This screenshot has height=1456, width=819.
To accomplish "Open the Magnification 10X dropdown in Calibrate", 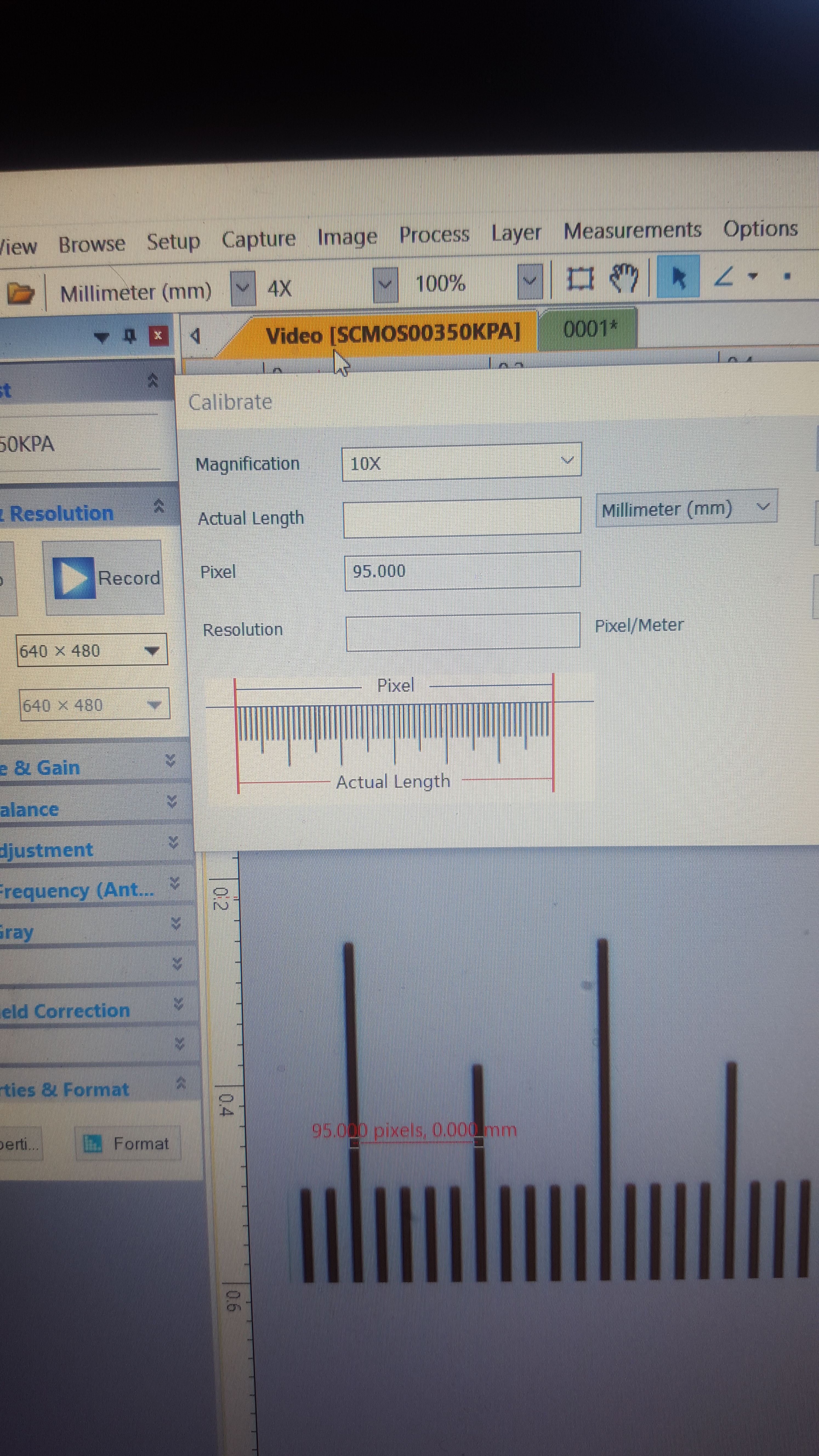I will pyautogui.click(x=462, y=462).
